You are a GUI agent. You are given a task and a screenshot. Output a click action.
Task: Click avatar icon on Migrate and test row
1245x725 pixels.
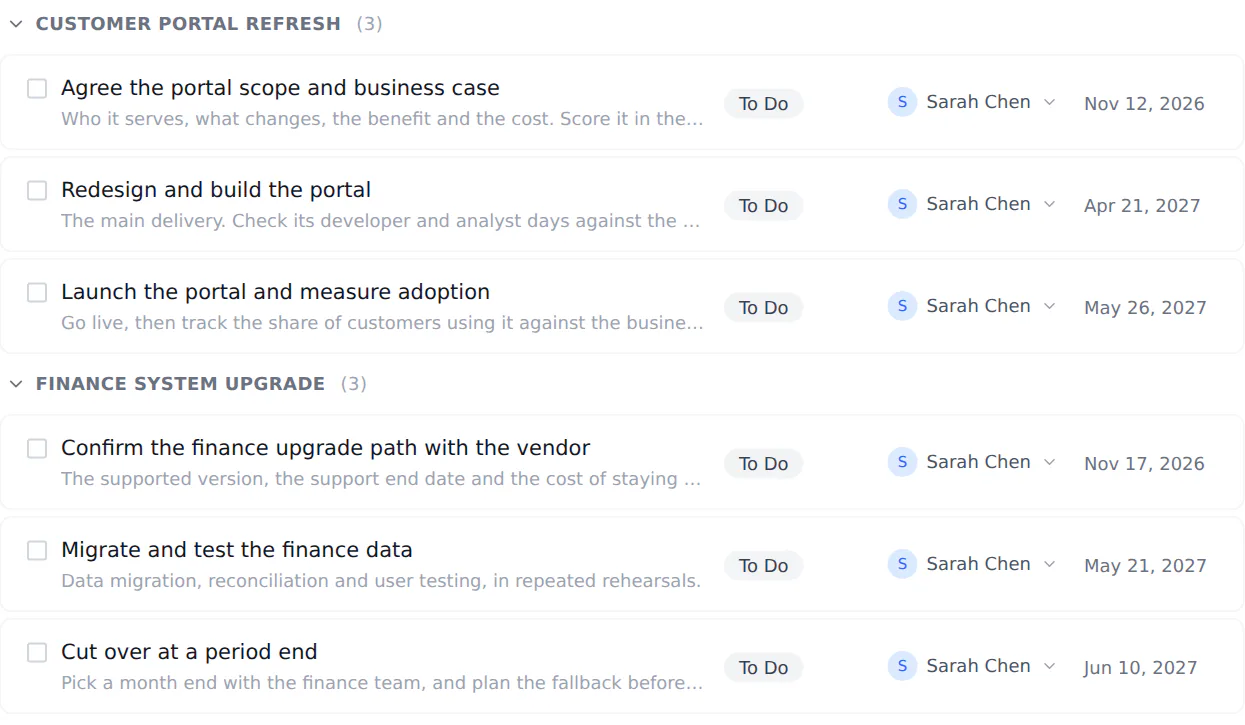[x=902, y=564]
